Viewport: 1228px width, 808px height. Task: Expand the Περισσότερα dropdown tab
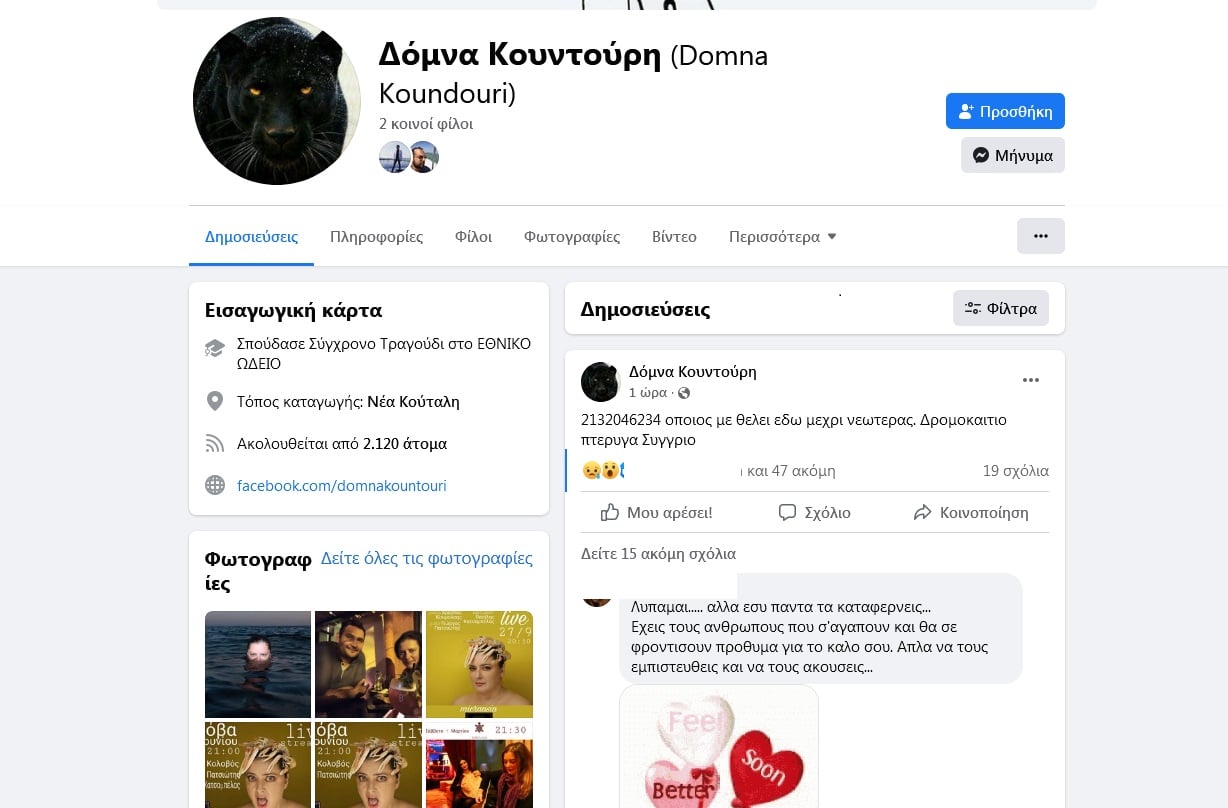click(782, 237)
